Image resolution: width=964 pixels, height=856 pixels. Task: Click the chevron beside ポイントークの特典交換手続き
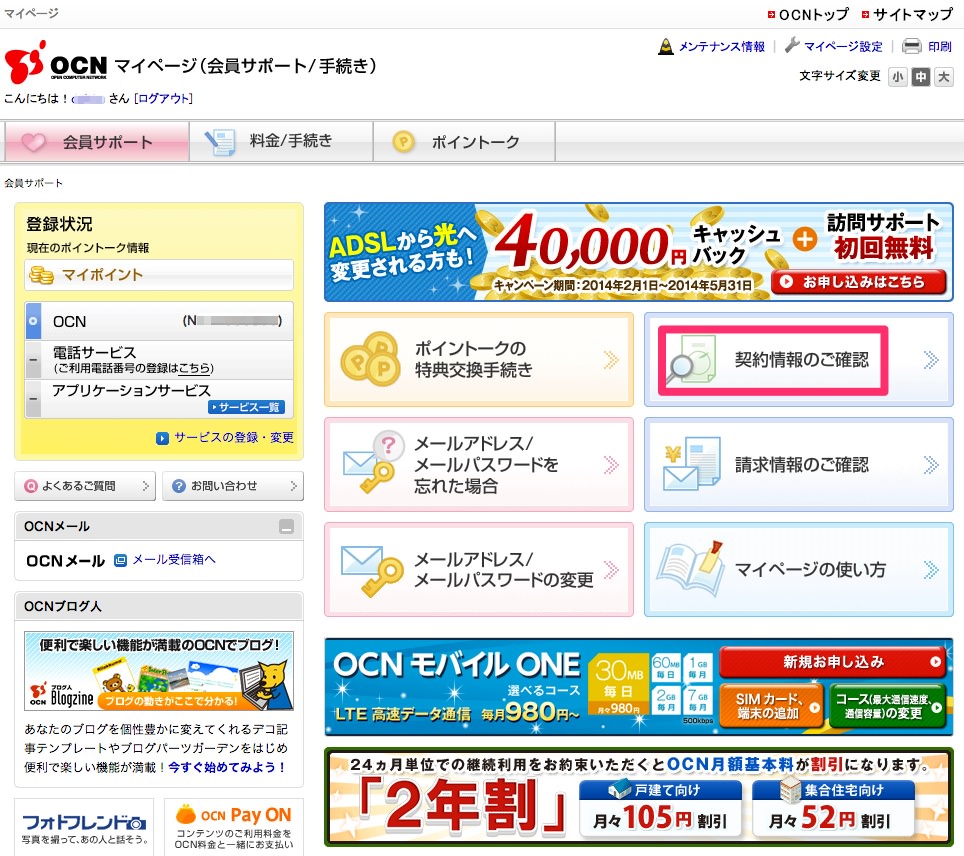pyautogui.click(x=611, y=359)
